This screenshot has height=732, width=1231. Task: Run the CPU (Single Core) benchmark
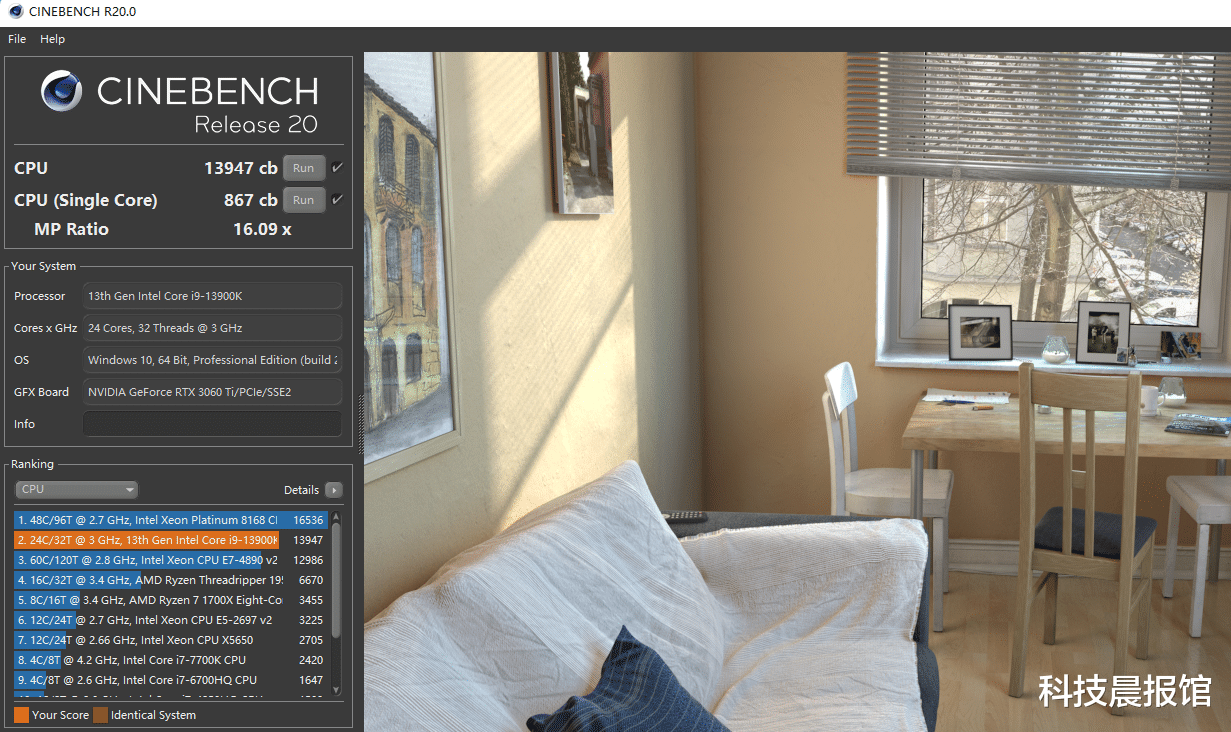pos(304,200)
